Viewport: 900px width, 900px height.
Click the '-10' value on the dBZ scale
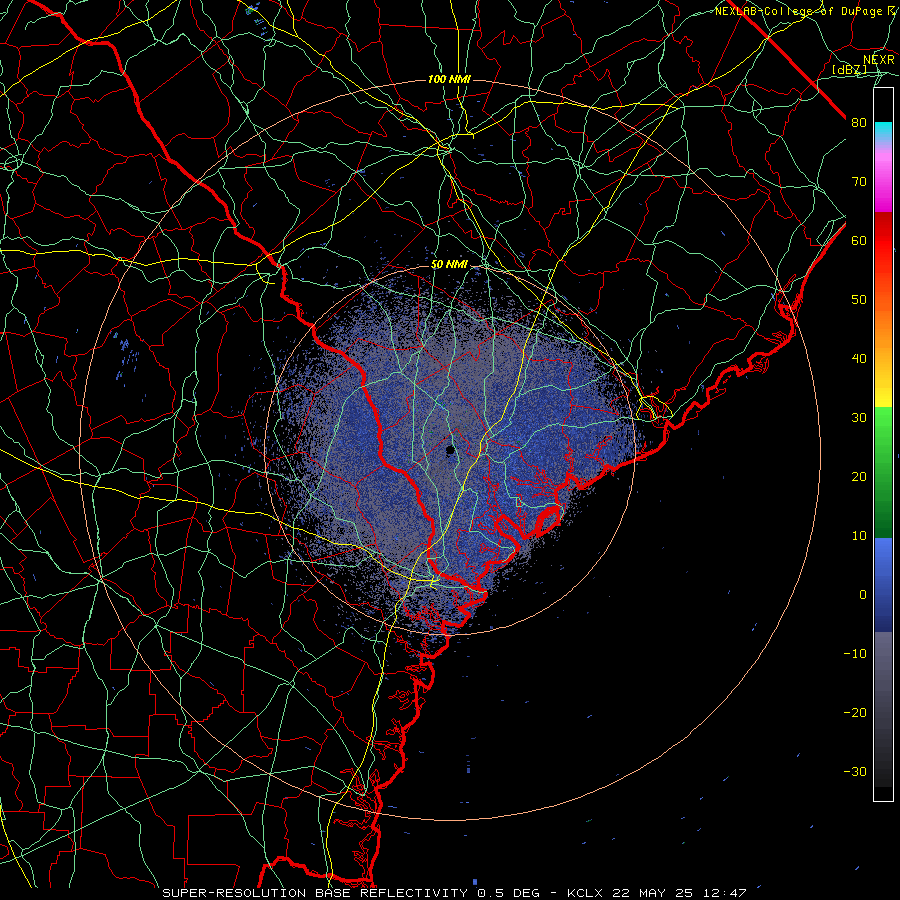(x=855, y=653)
